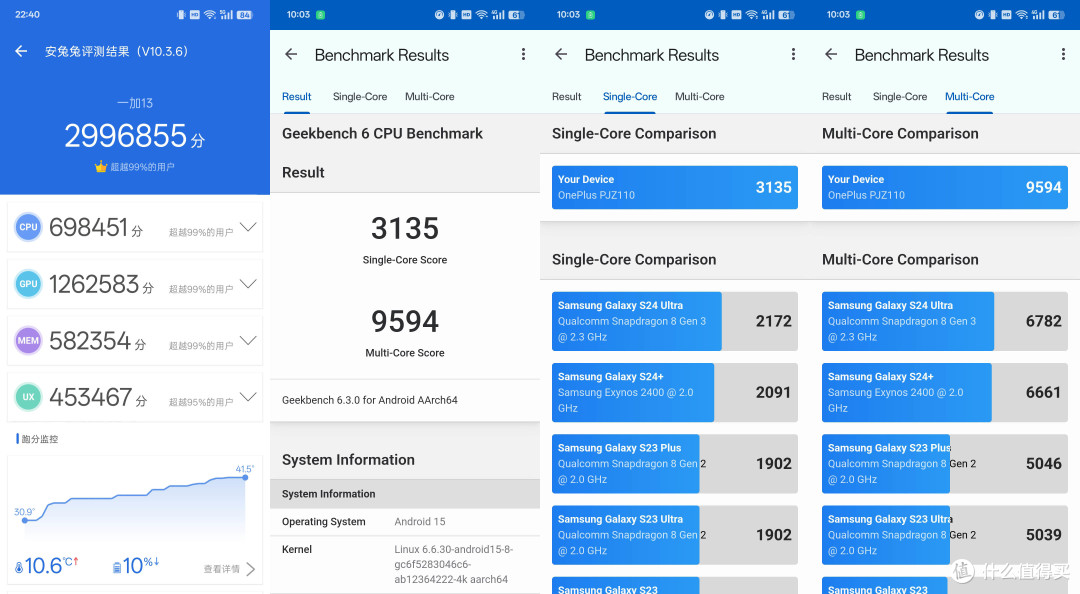Expand the MEM 582354 score details
The height and width of the screenshot is (594, 1080).
pyautogui.click(x=248, y=340)
